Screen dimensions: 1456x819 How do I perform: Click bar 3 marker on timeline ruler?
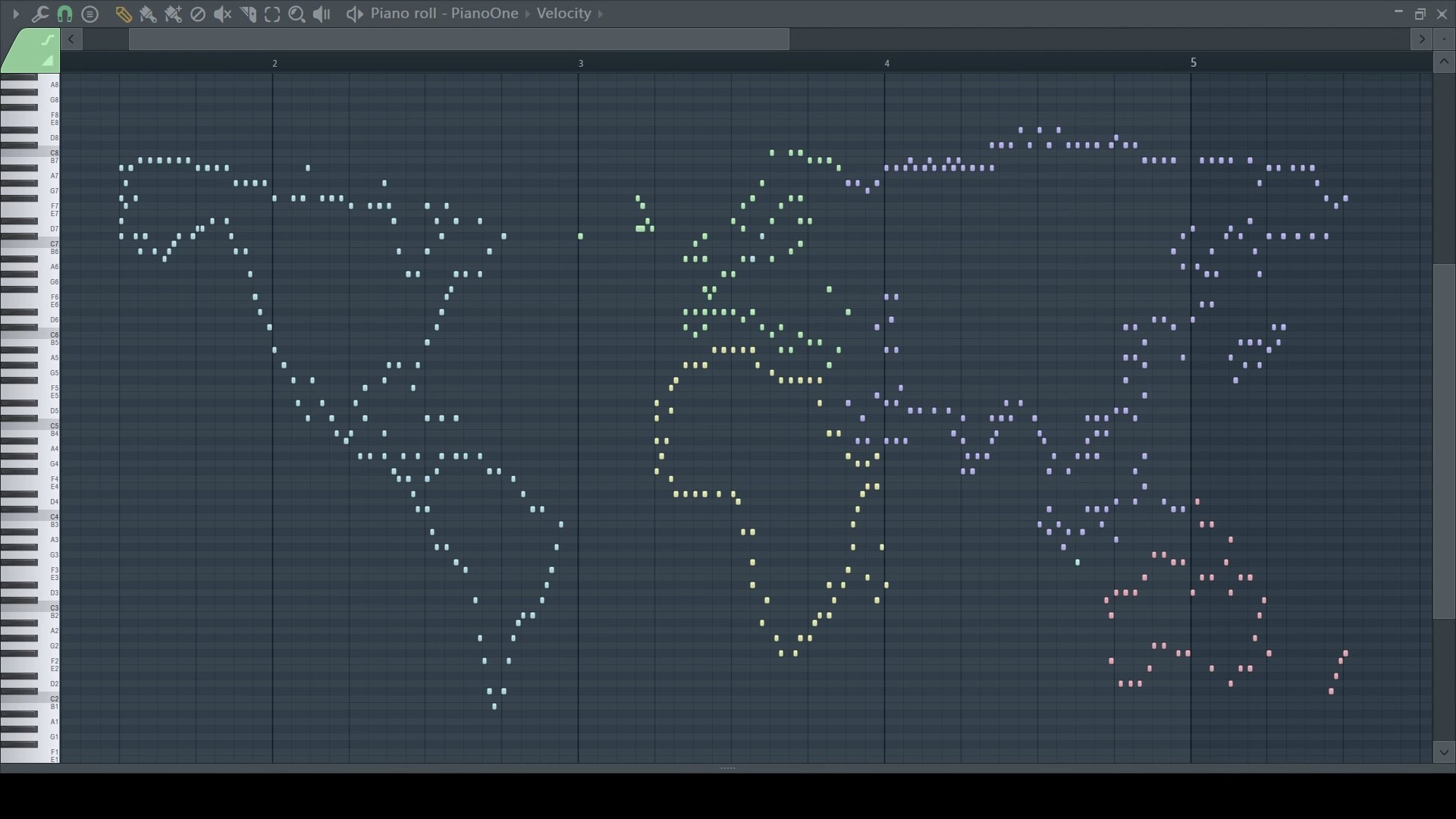(581, 63)
